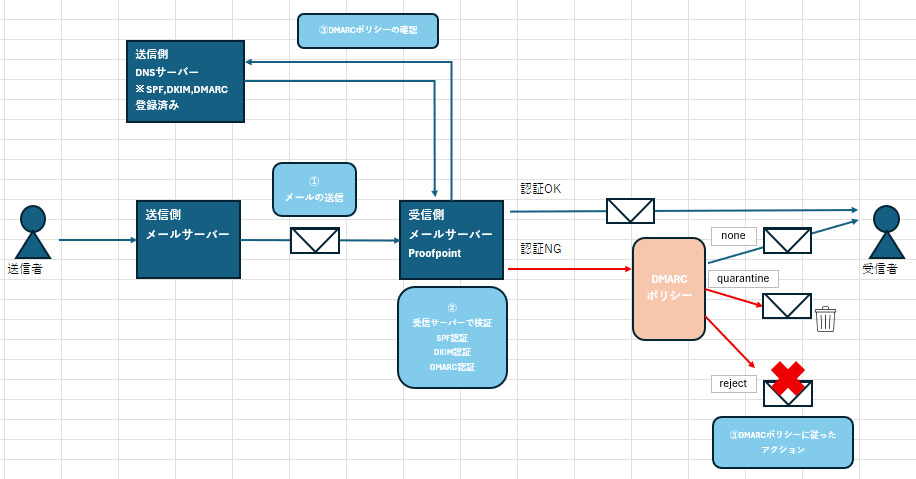Select the envelope beside the trash can
Viewport: 916px width, 479px height.
point(787,306)
